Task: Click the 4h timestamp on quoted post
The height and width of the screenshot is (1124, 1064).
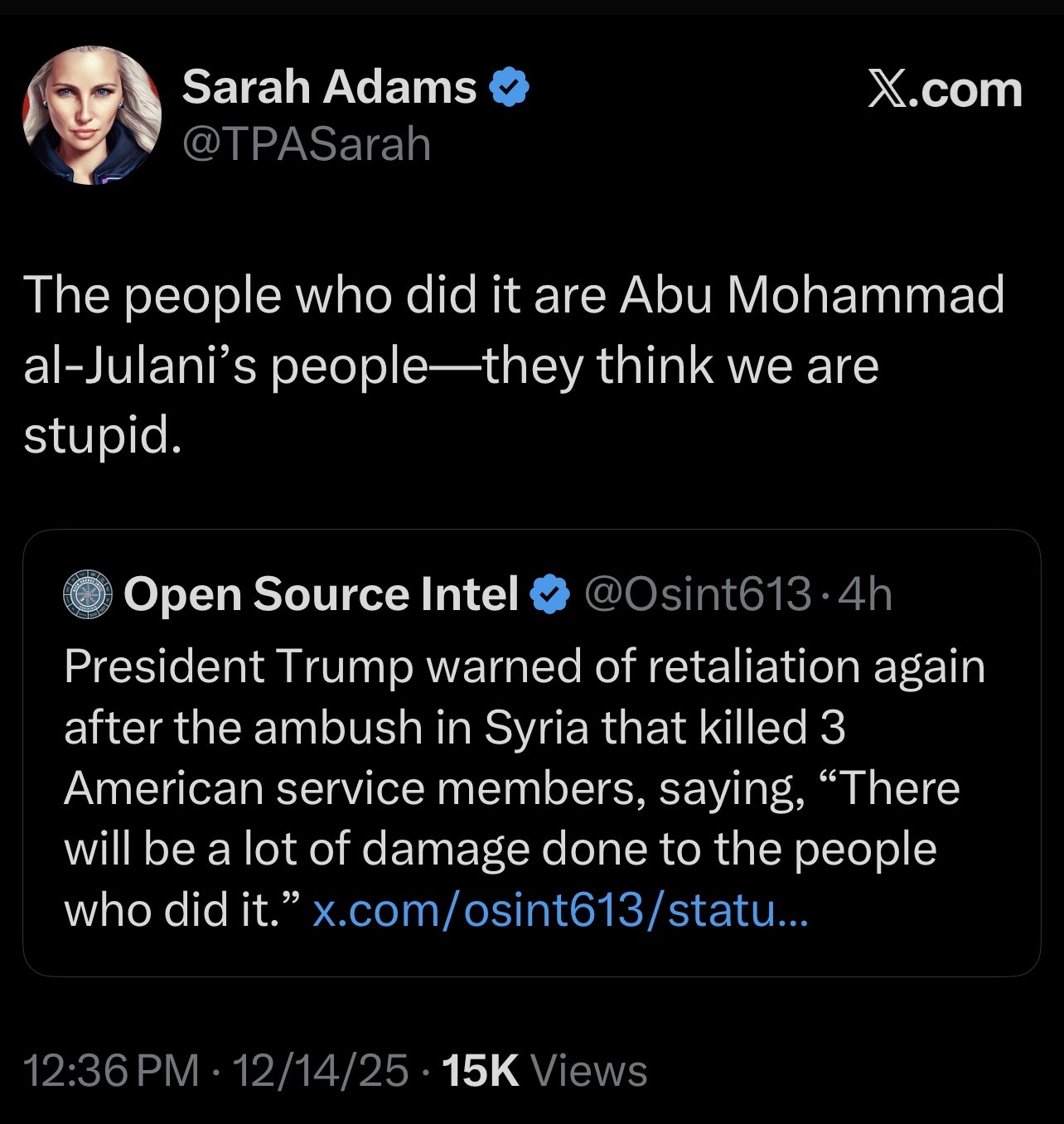Action: tap(866, 595)
